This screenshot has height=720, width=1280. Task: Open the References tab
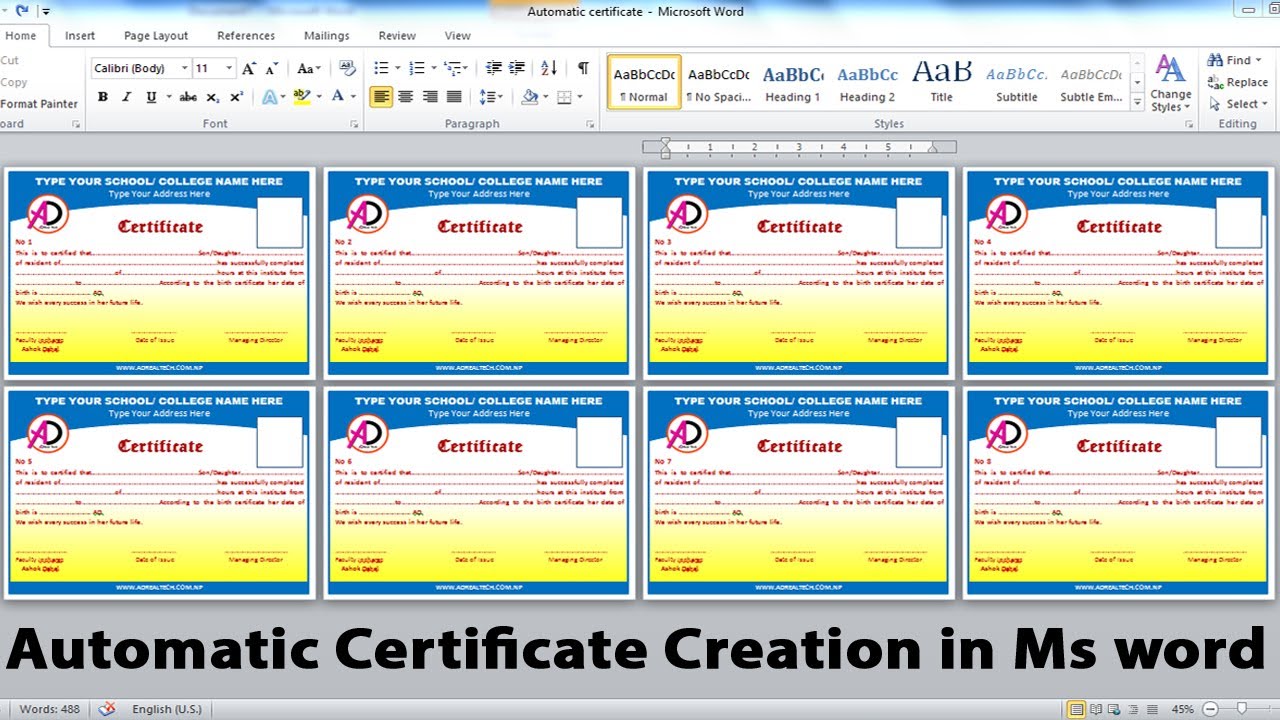(x=246, y=35)
